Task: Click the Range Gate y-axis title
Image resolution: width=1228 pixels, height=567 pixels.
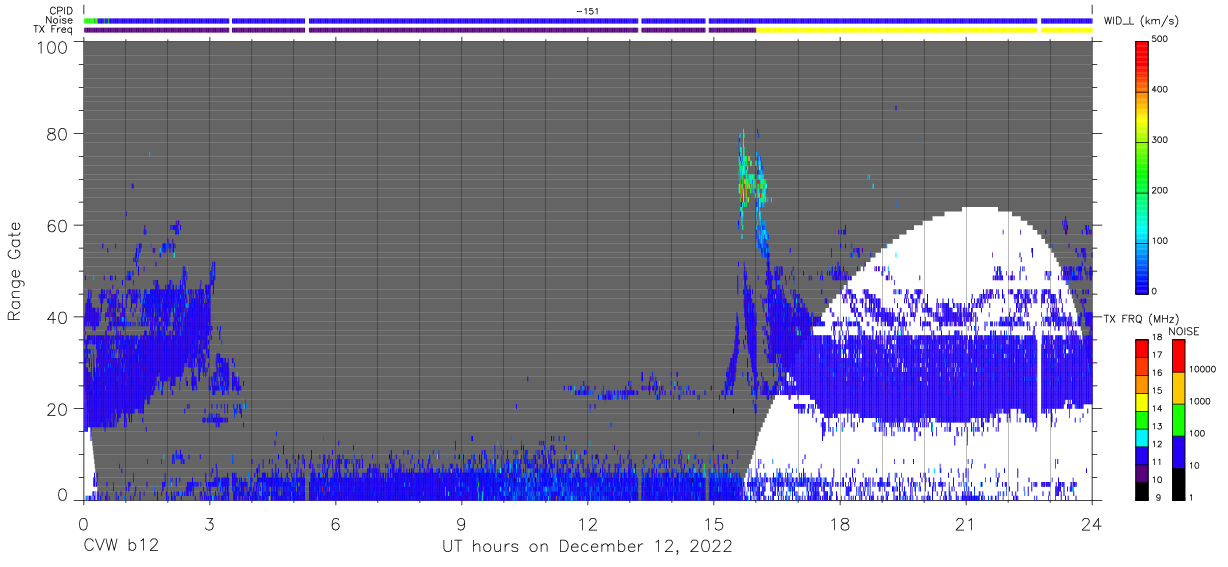Action: pyautogui.click(x=15, y=271)
